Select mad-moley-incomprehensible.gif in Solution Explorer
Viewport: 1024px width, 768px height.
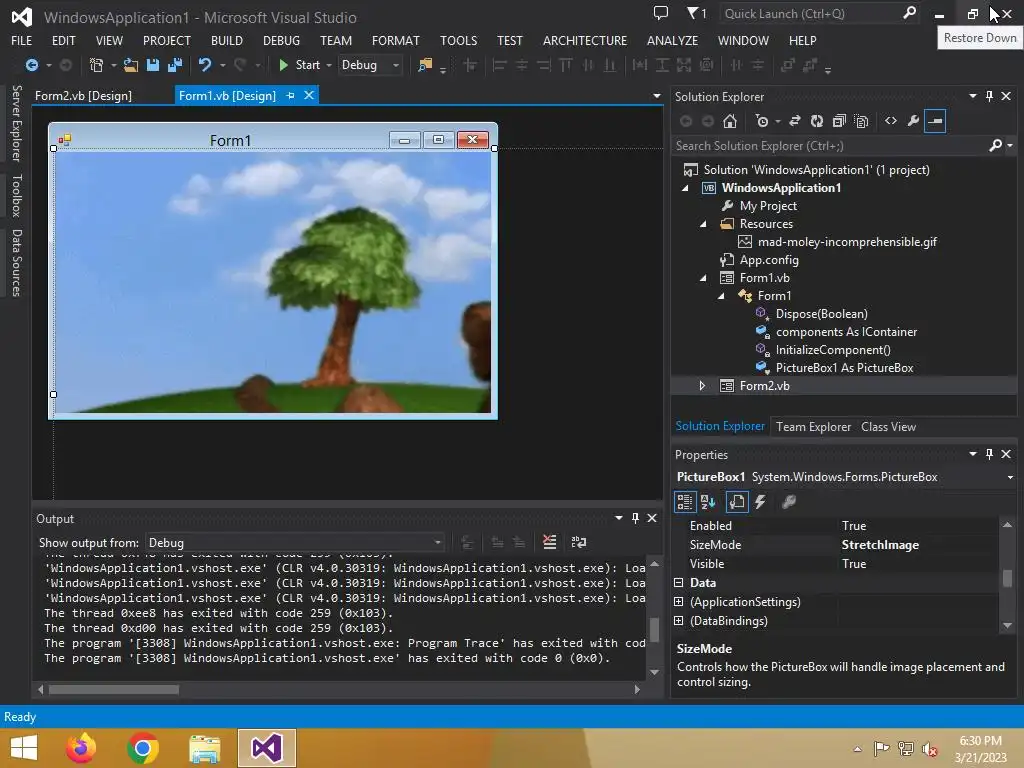coord(846,242)
